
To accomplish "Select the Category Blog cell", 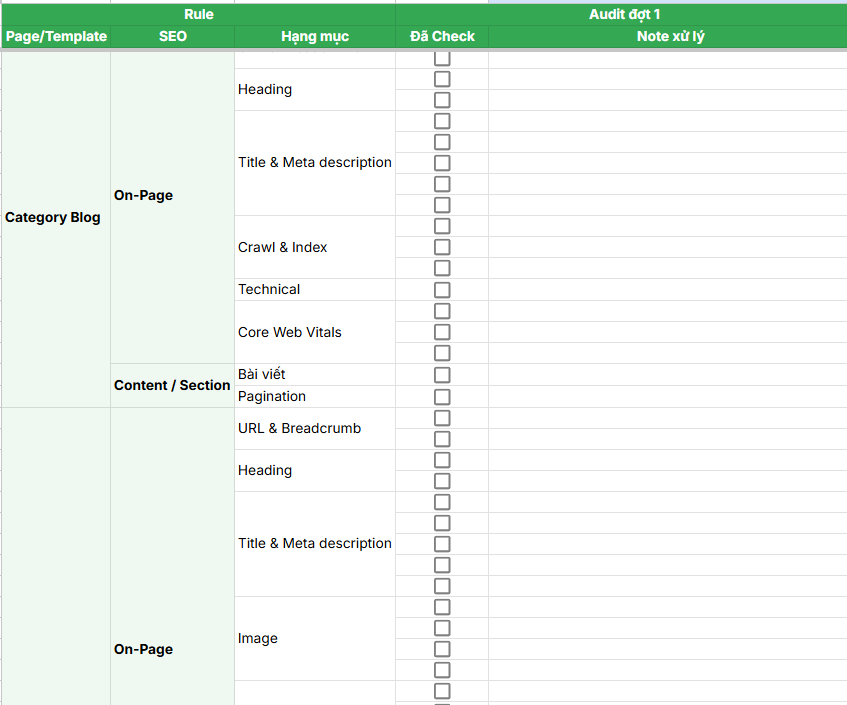I will pos(55,217).
